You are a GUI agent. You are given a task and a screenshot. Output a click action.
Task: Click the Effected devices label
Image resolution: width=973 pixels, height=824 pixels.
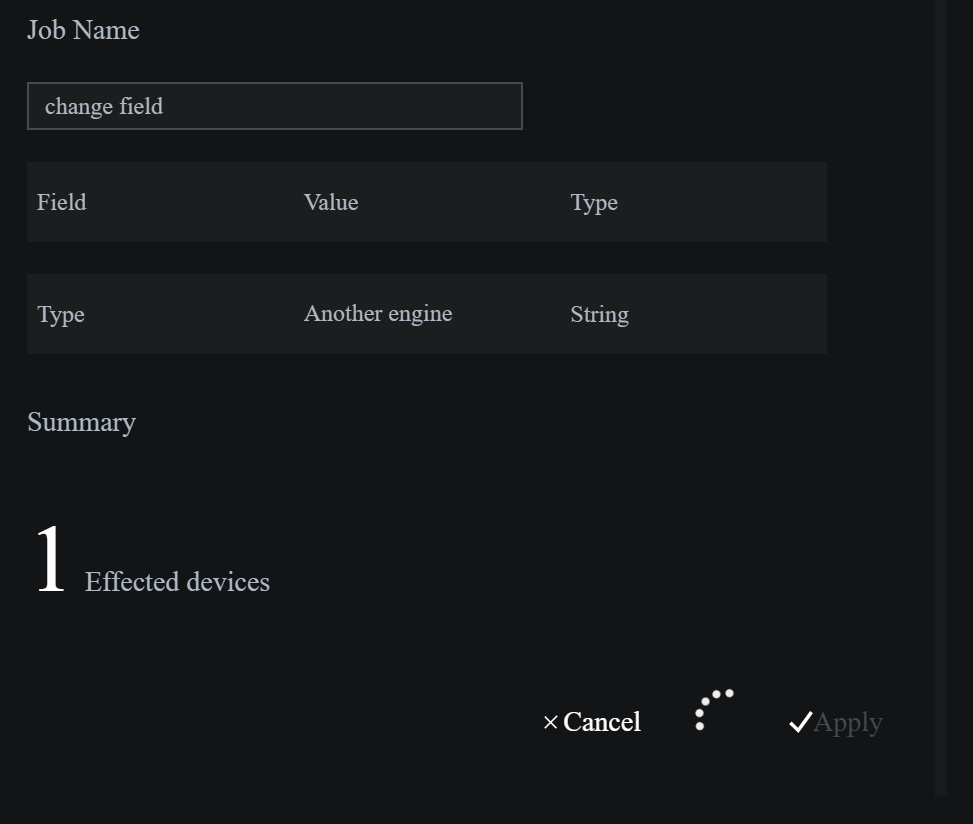[x=177, y=582]
